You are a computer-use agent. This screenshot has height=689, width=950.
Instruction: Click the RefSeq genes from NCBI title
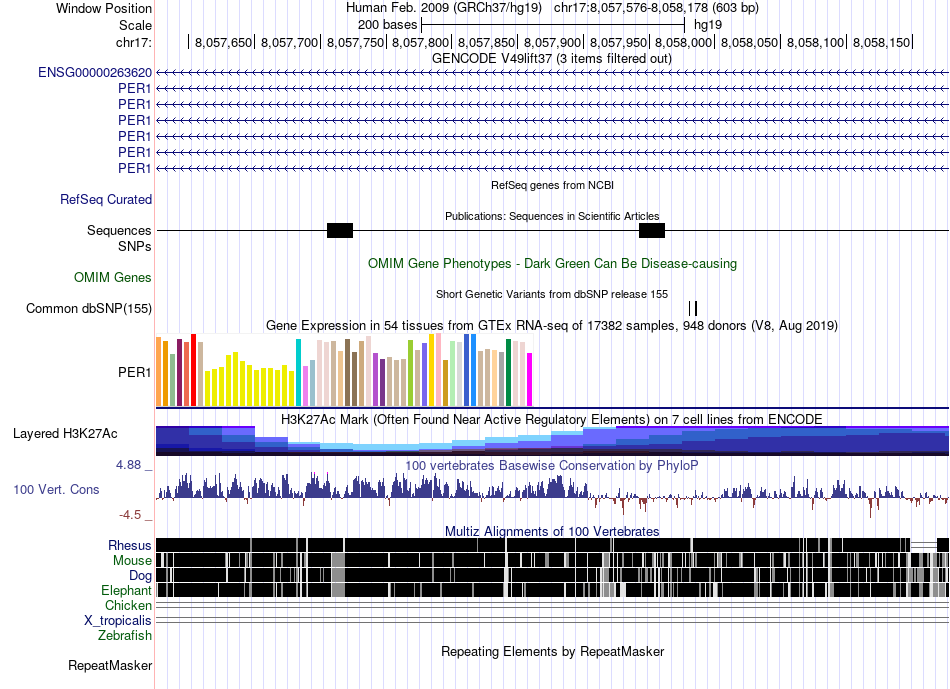[x=553, y=185]
